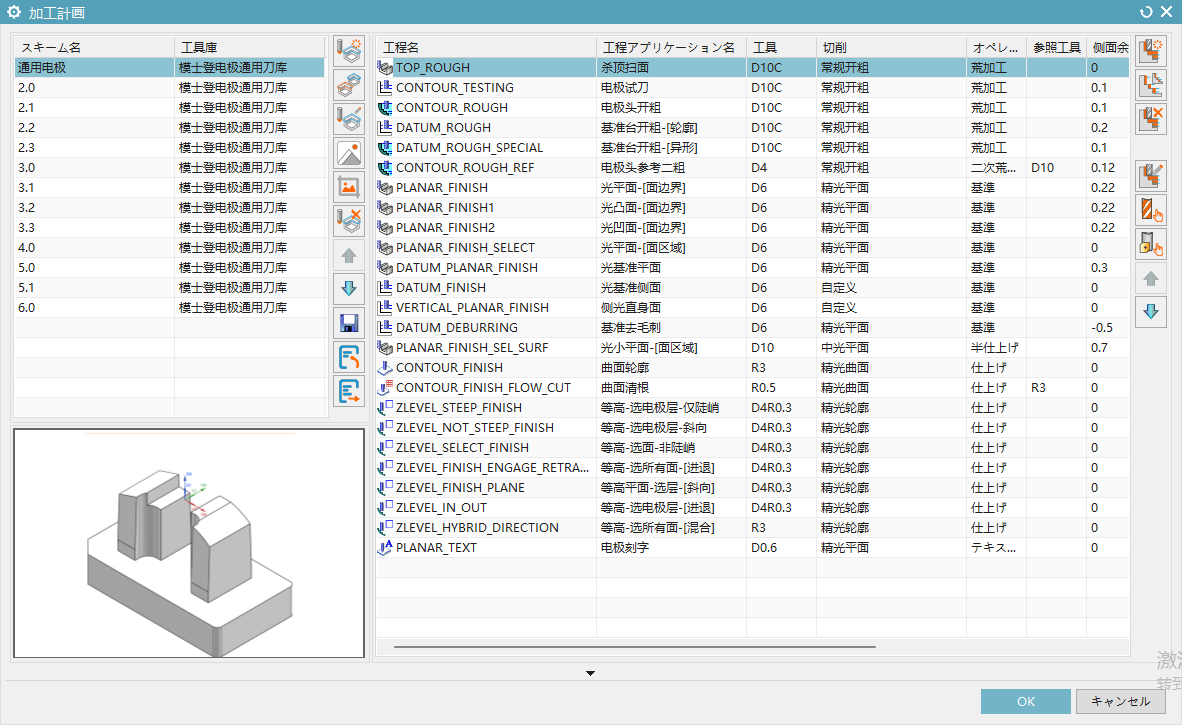Click the edit scheme pencil icon
This screenshot has width=1182, height=725.
349,119
